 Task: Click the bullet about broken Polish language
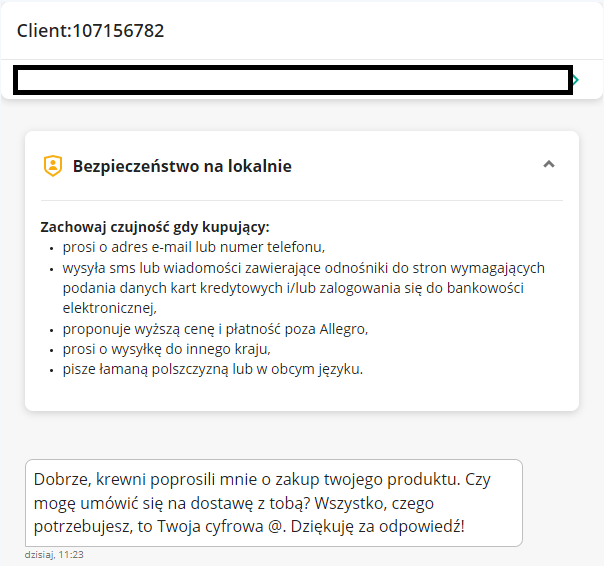pyautogui.click(x=212, y=369)
